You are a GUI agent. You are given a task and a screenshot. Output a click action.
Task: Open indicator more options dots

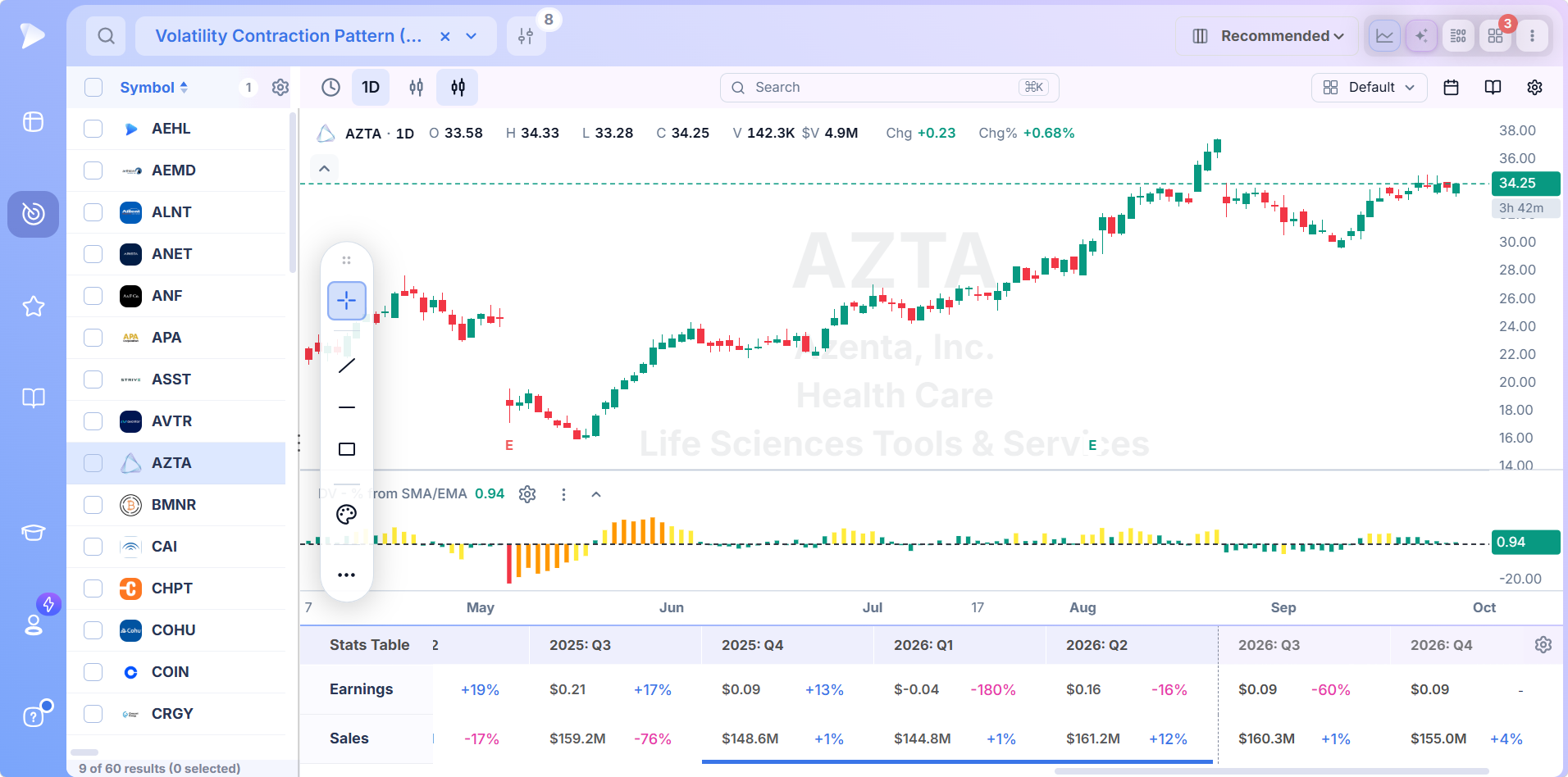563,494
